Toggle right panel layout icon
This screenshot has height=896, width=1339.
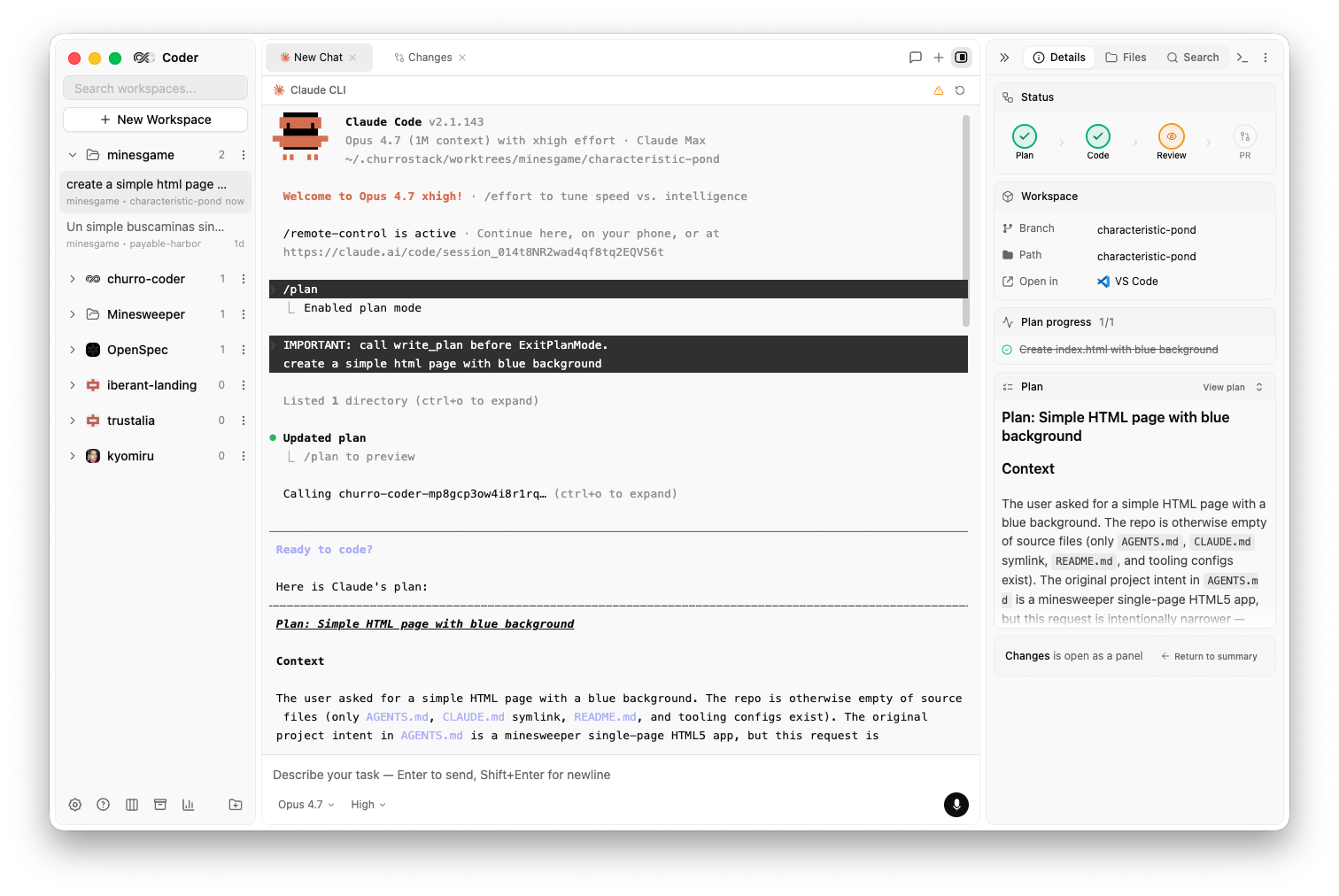(962, 58)
